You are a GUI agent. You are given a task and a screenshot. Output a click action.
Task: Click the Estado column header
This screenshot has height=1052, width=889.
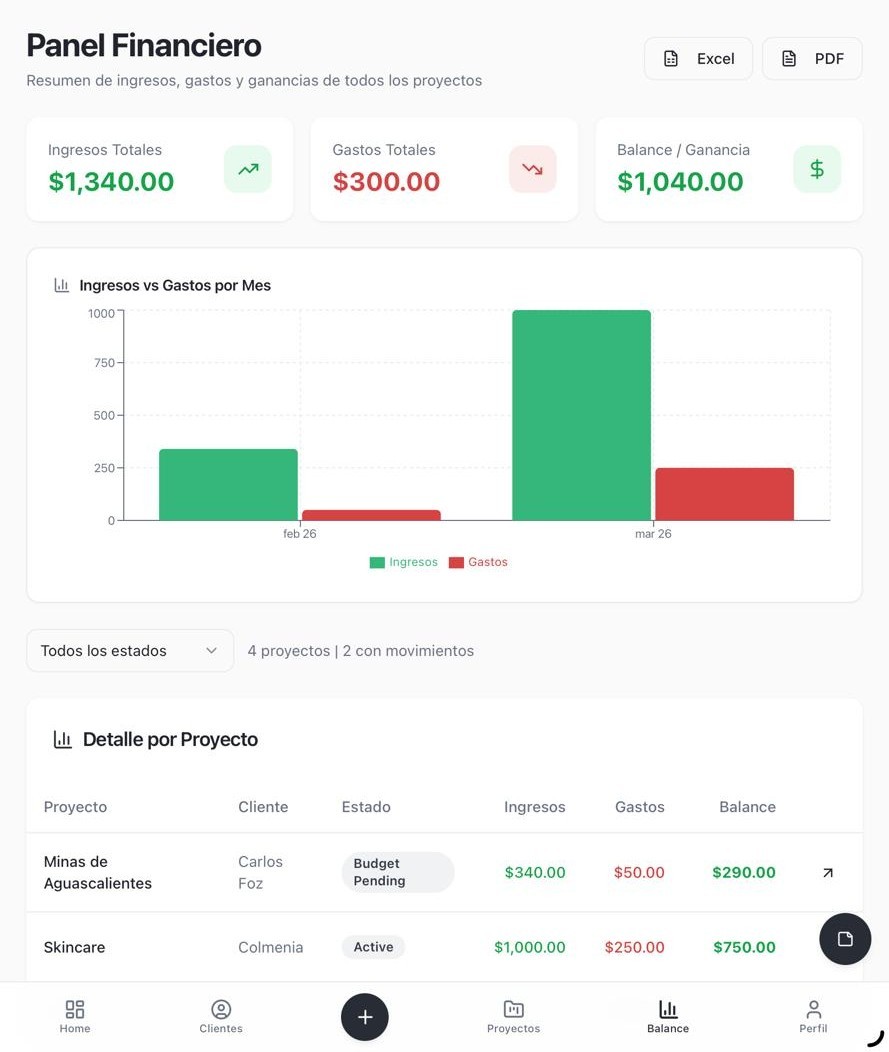[366, 807]
